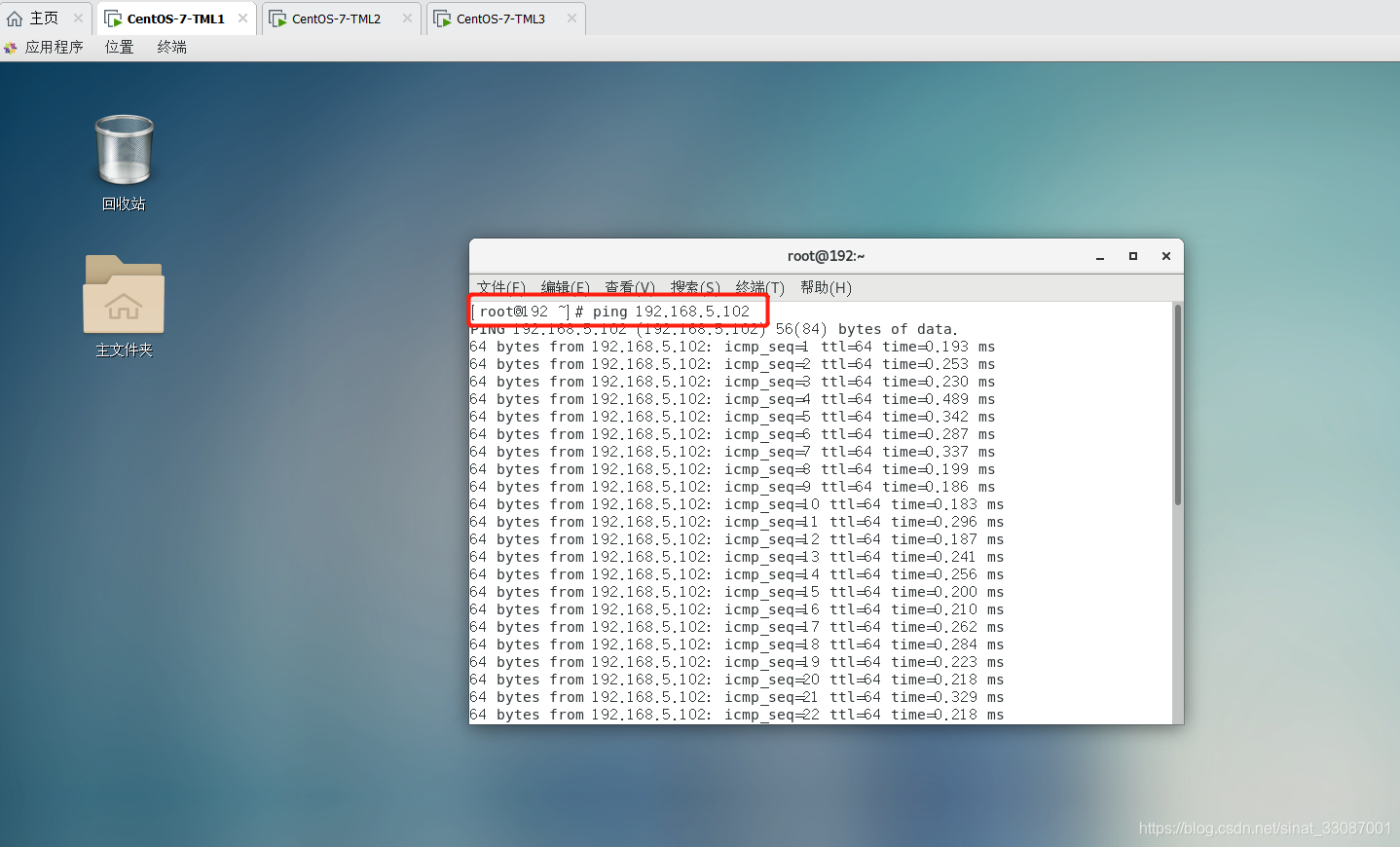
Task: Click the icmp_seq=15 time=0.200 line
Action: 736,592
